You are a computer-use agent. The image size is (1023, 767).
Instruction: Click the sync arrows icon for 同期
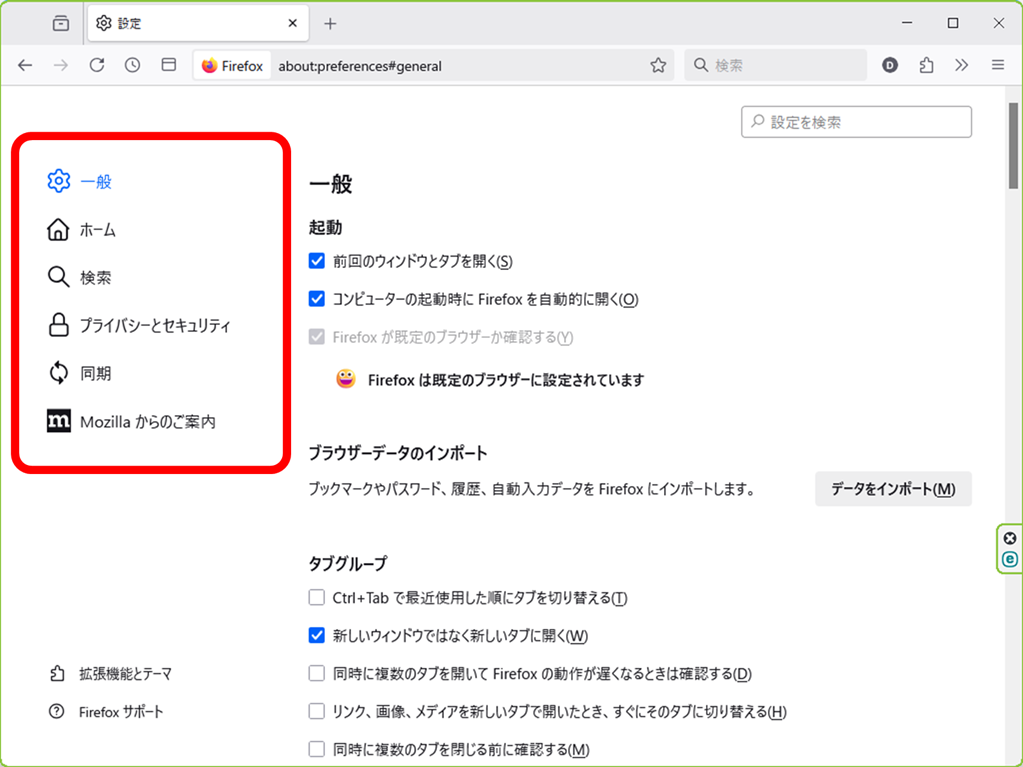[59, 373]
